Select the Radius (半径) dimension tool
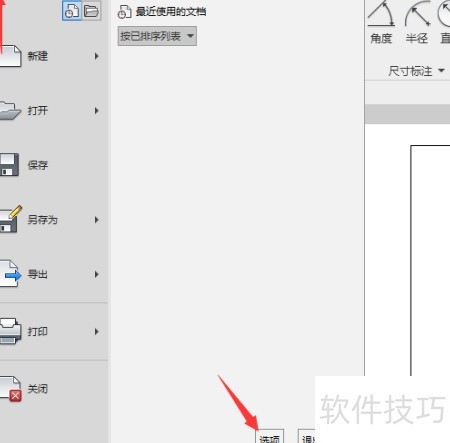The width and height of the screenshot is (450, 443). pyautogui.click(x=417, y=23)
